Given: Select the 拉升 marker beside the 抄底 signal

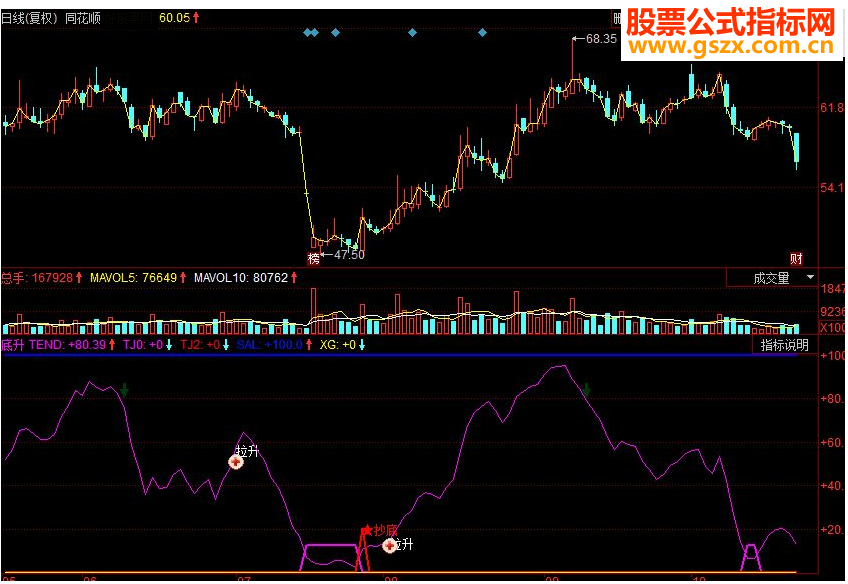Looking at the screenshot, I should 390,544.
